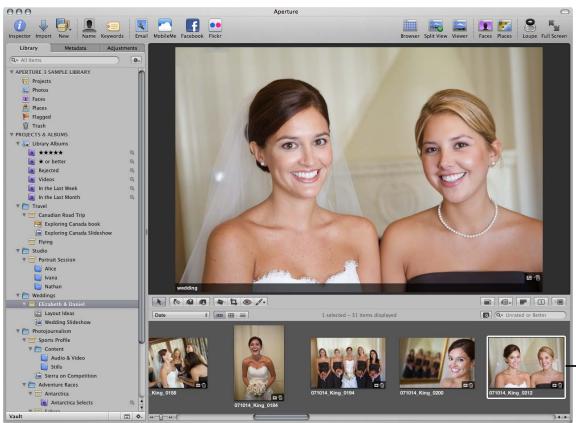
Task: Open the Viewer Mode button menu
Action: point(505,302)
